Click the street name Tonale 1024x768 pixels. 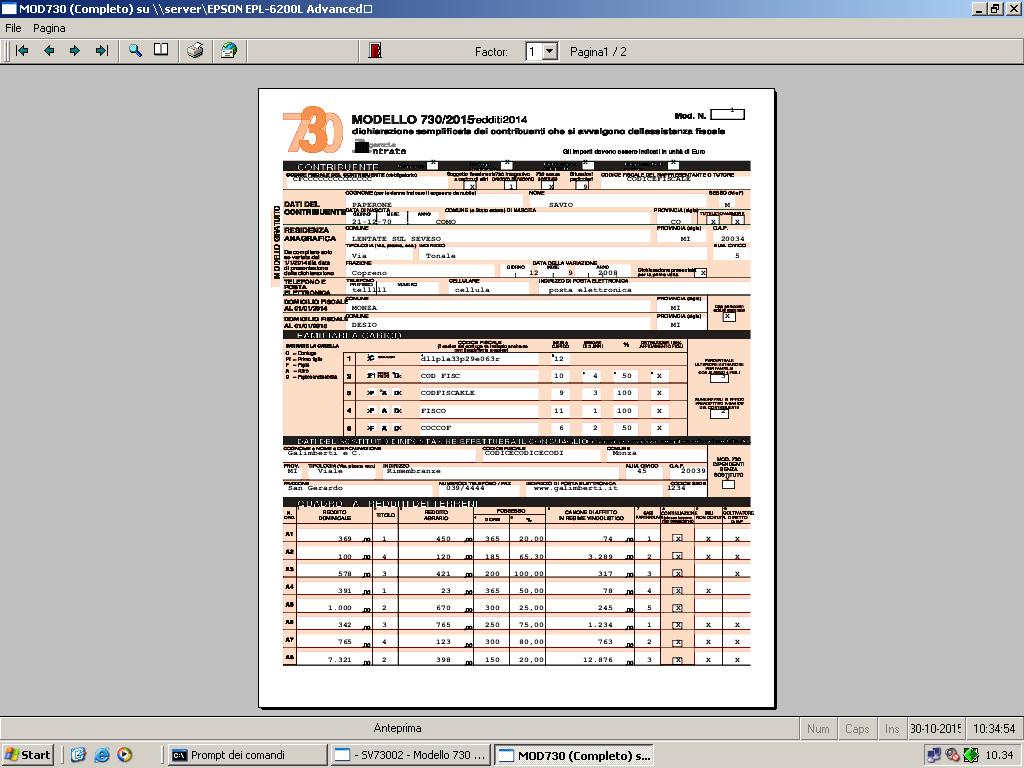tap(441, 255)
